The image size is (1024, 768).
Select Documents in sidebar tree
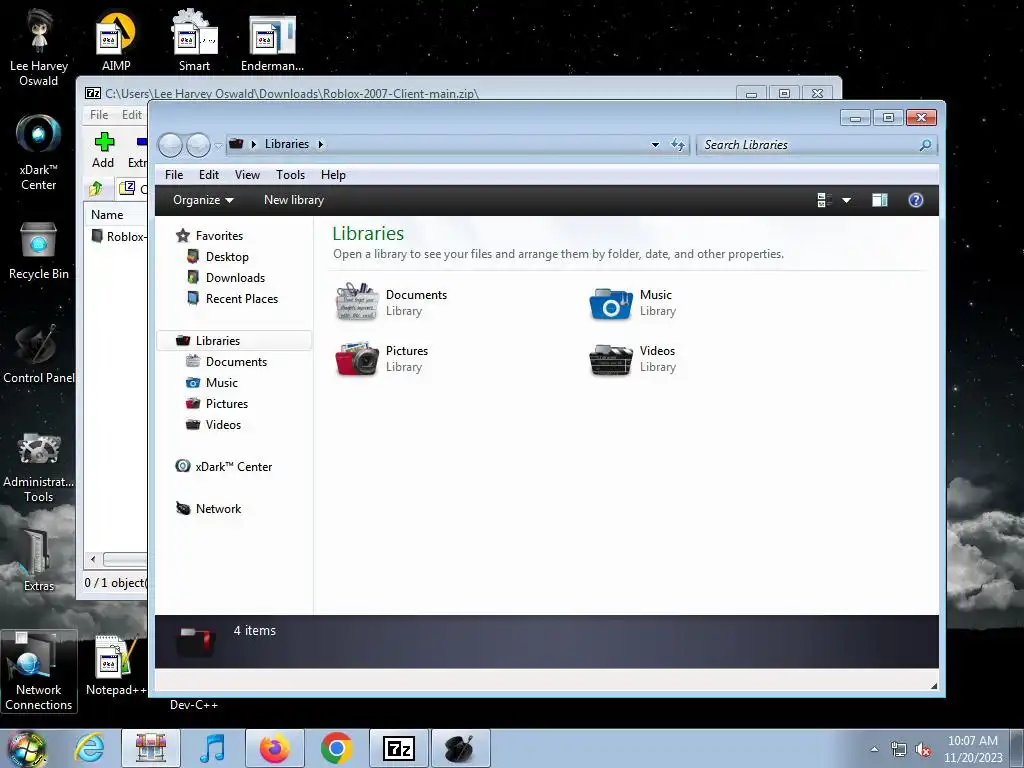coord(227,362)
